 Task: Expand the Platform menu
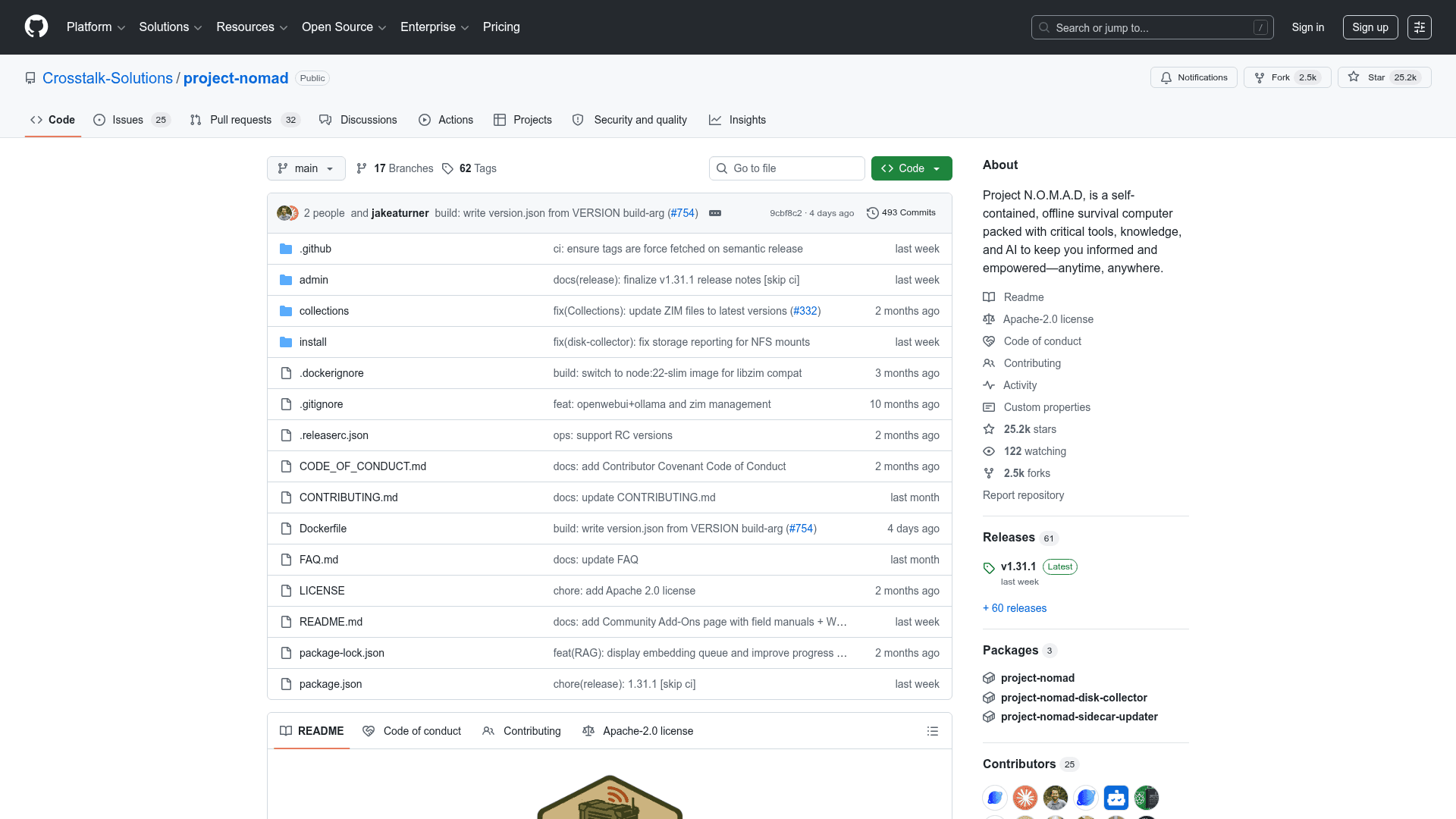coord(96,27)
